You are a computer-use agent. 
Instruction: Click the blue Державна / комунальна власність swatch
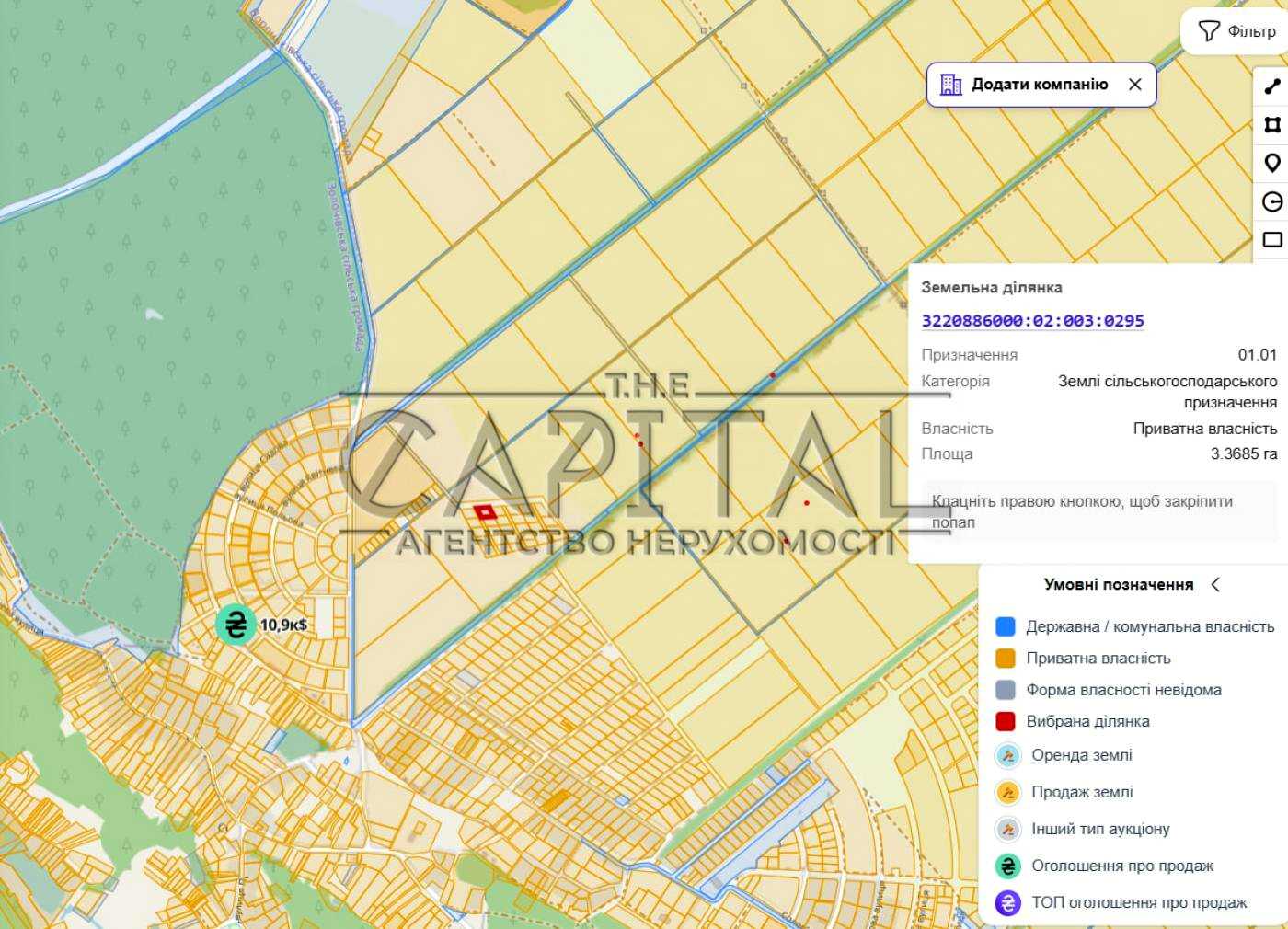point(1006,626)
